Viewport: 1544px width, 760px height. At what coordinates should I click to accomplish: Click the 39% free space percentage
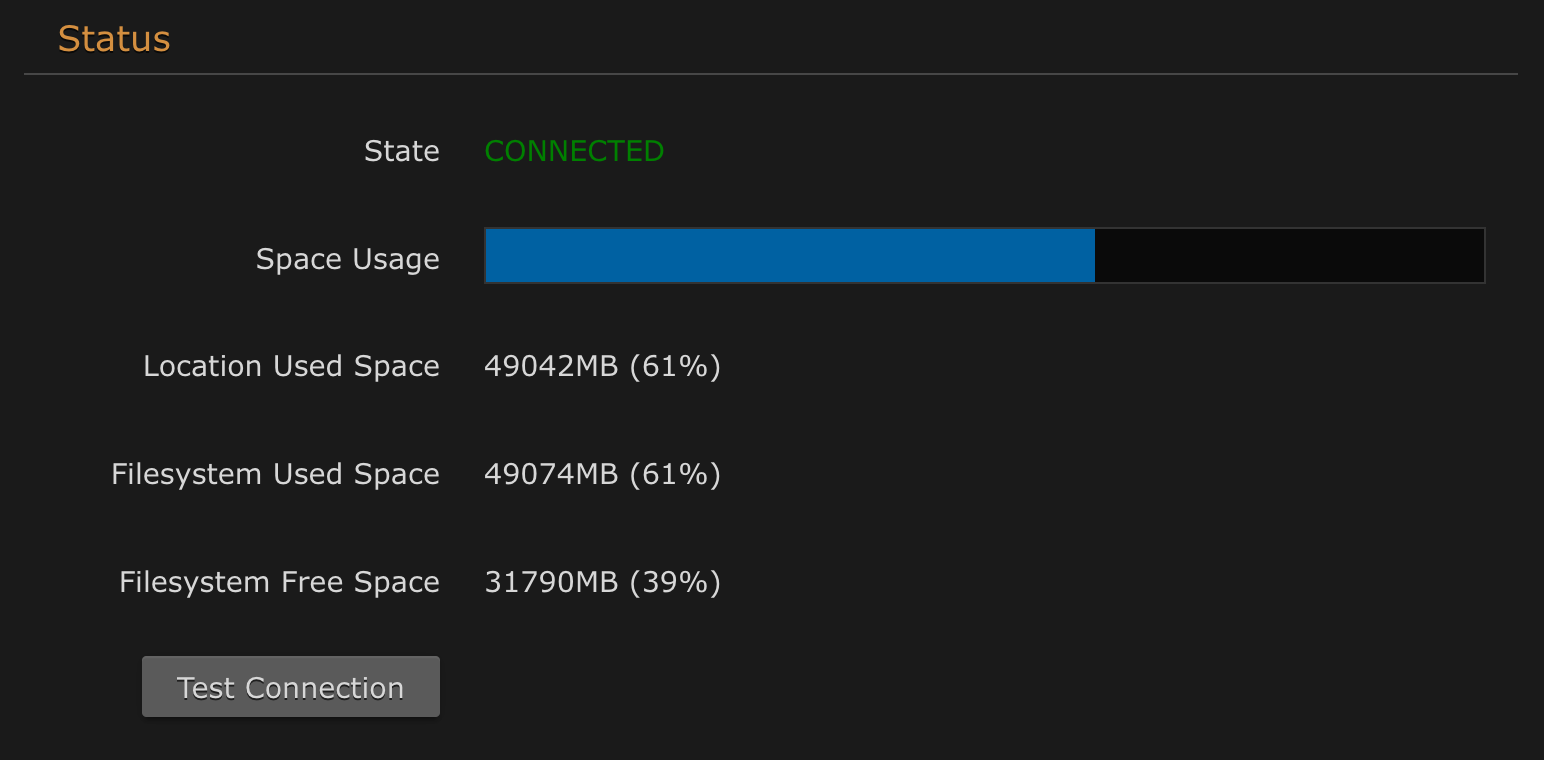[x=675, y=582]
